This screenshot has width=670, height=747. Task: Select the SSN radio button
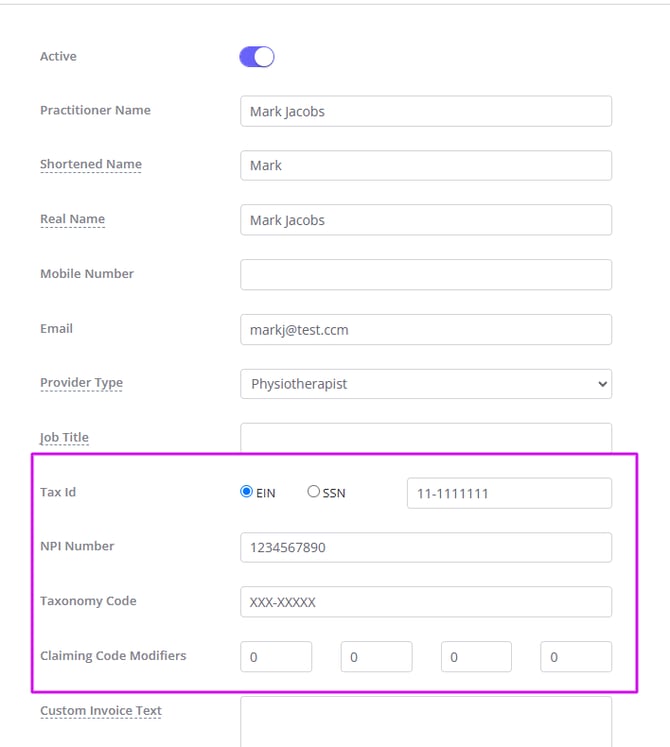tap(314, 492)
